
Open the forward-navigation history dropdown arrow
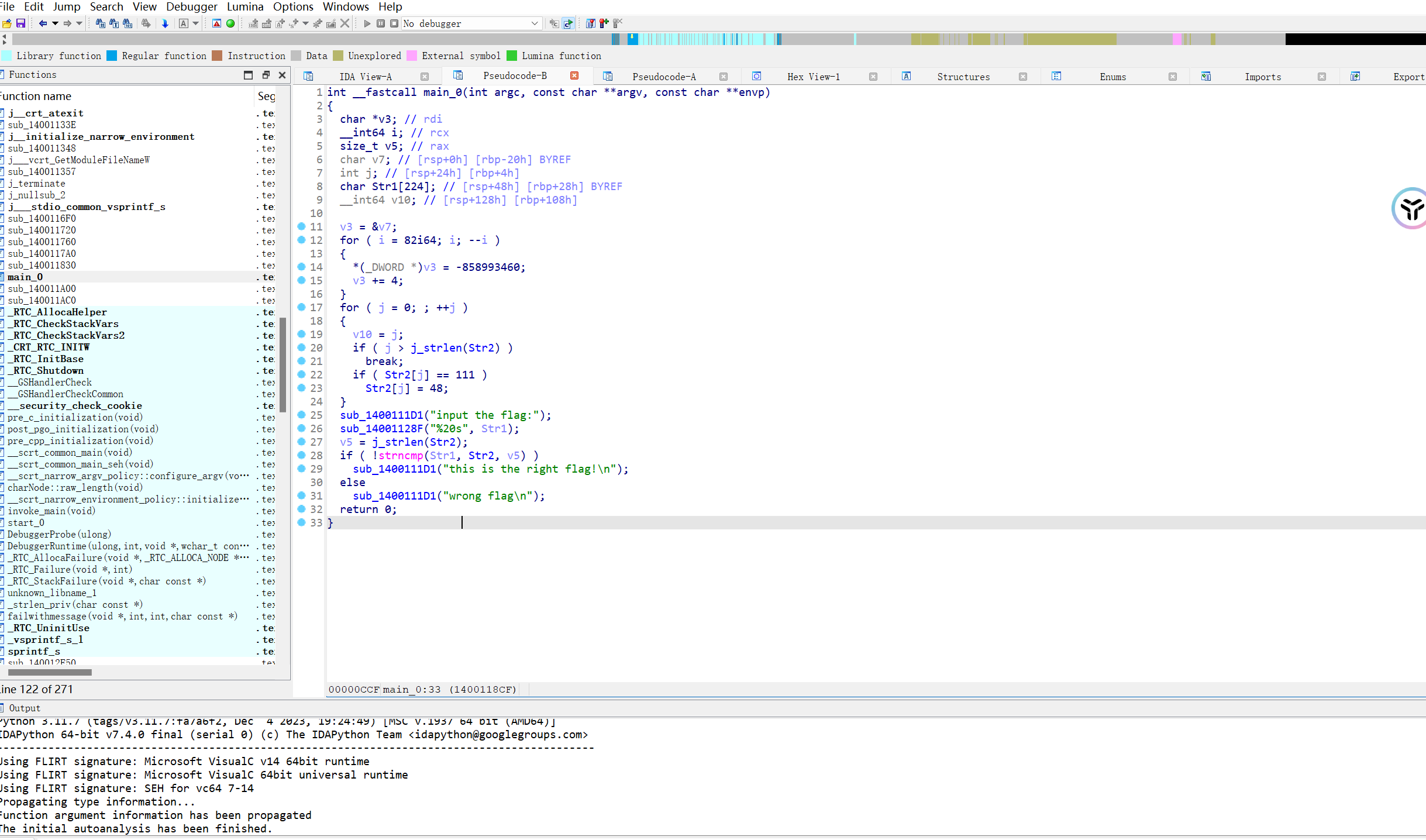[x=80, y=23]
